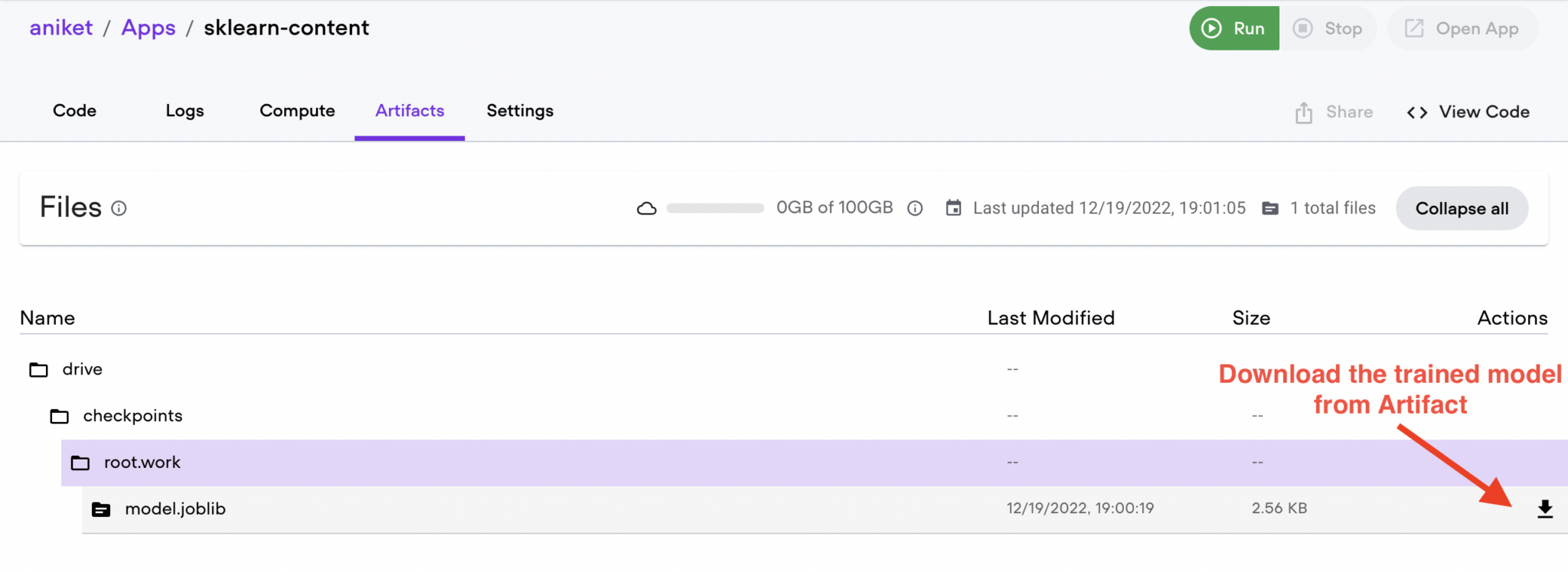
Task: Click the model.joblib file icon
Action: 101,509
